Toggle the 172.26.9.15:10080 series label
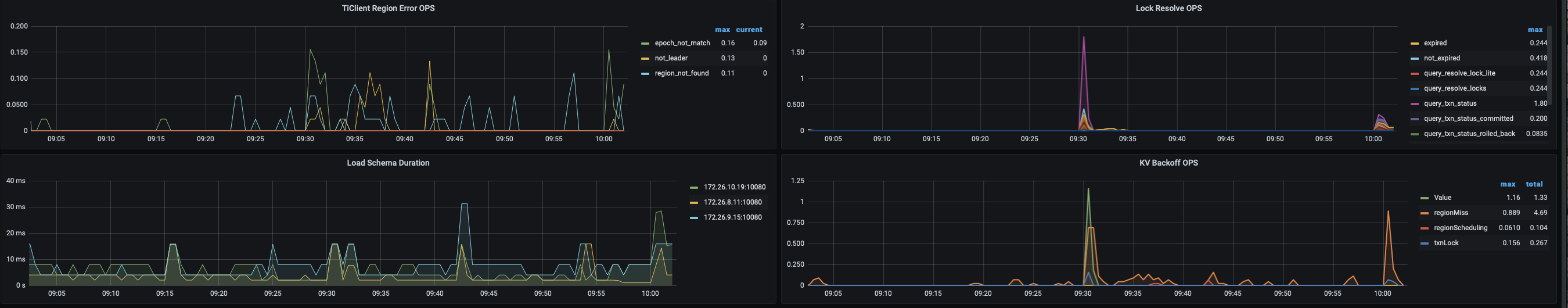The height and width of the screenshot is (308, 1568). (733, 217)
